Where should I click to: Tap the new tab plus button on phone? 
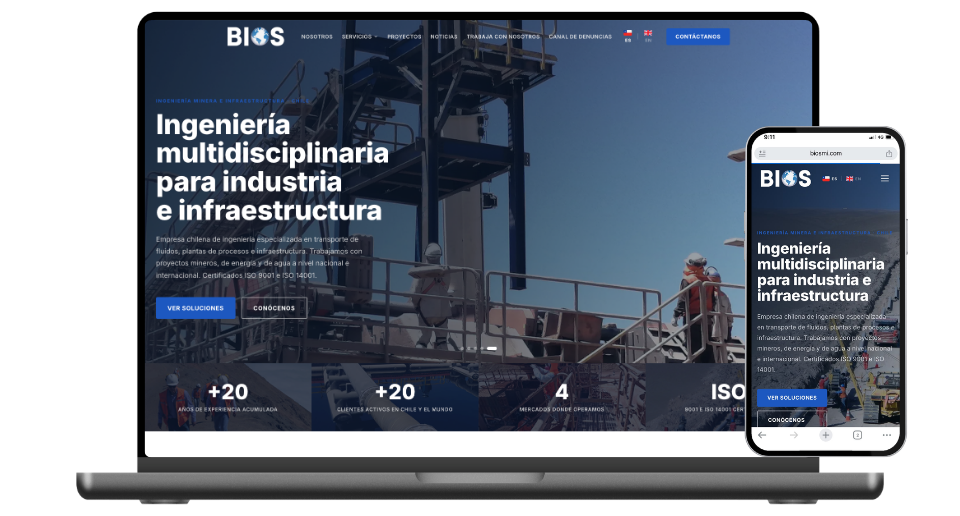click(x=825, y=435)
